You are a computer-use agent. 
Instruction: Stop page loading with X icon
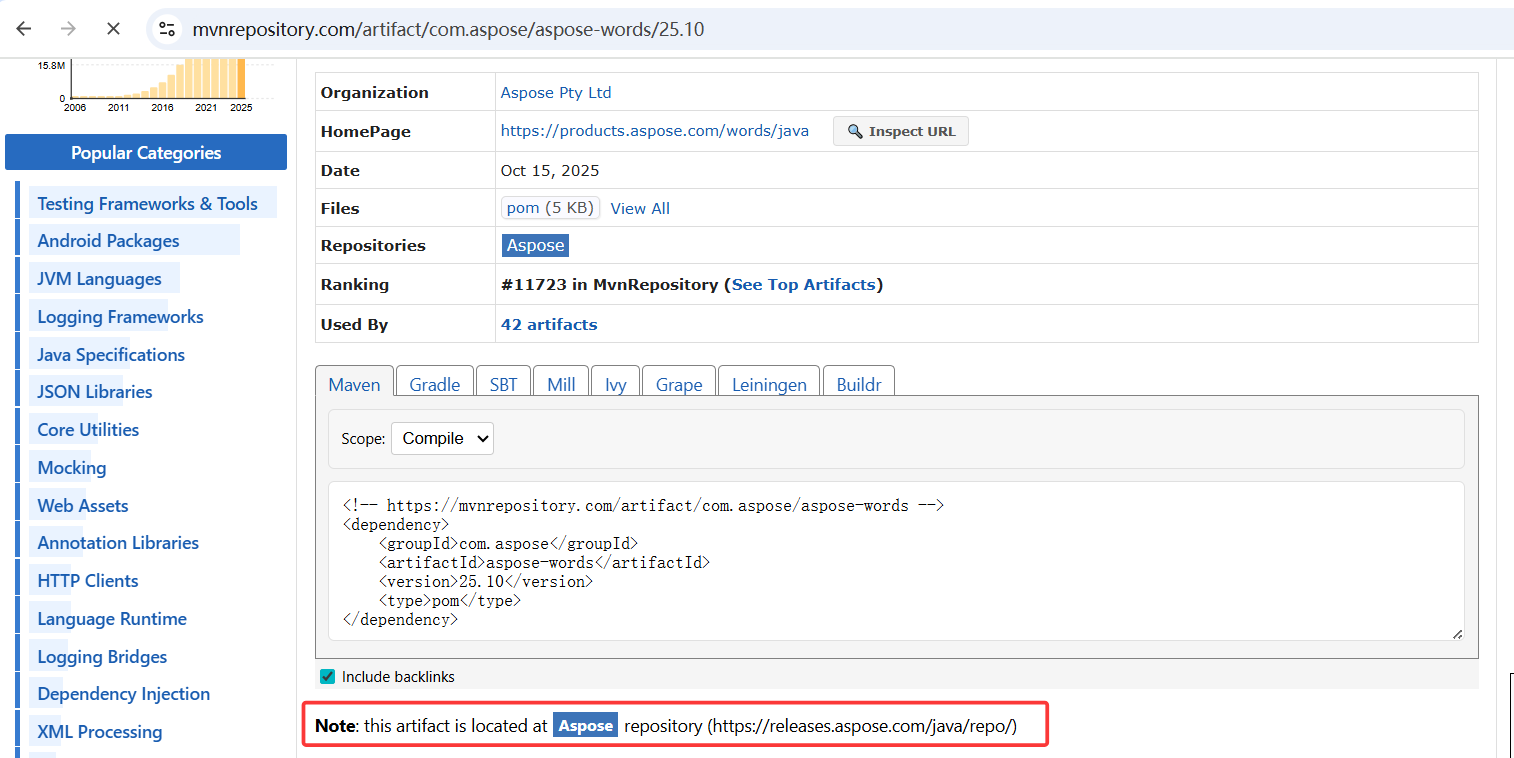[113, 29]
